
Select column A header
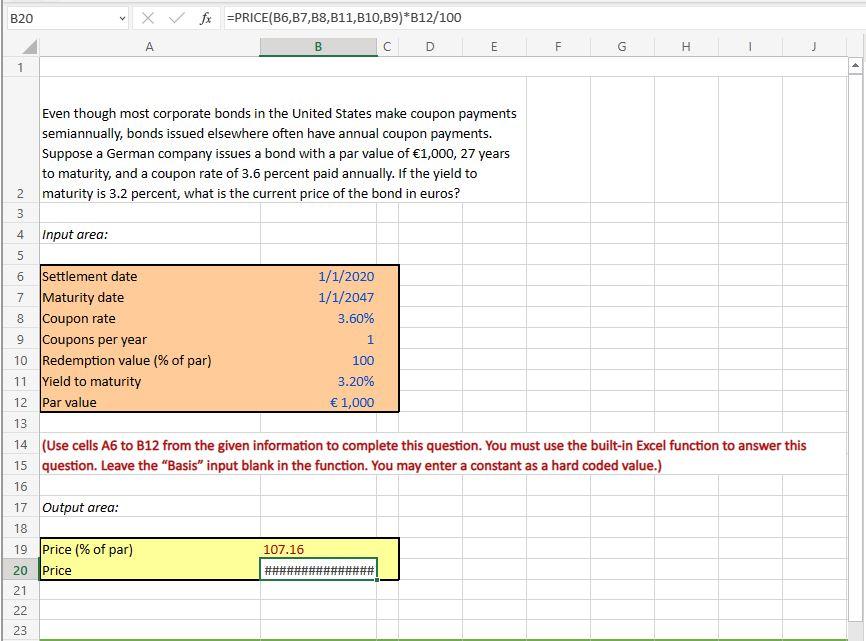[x=149, y=47]
